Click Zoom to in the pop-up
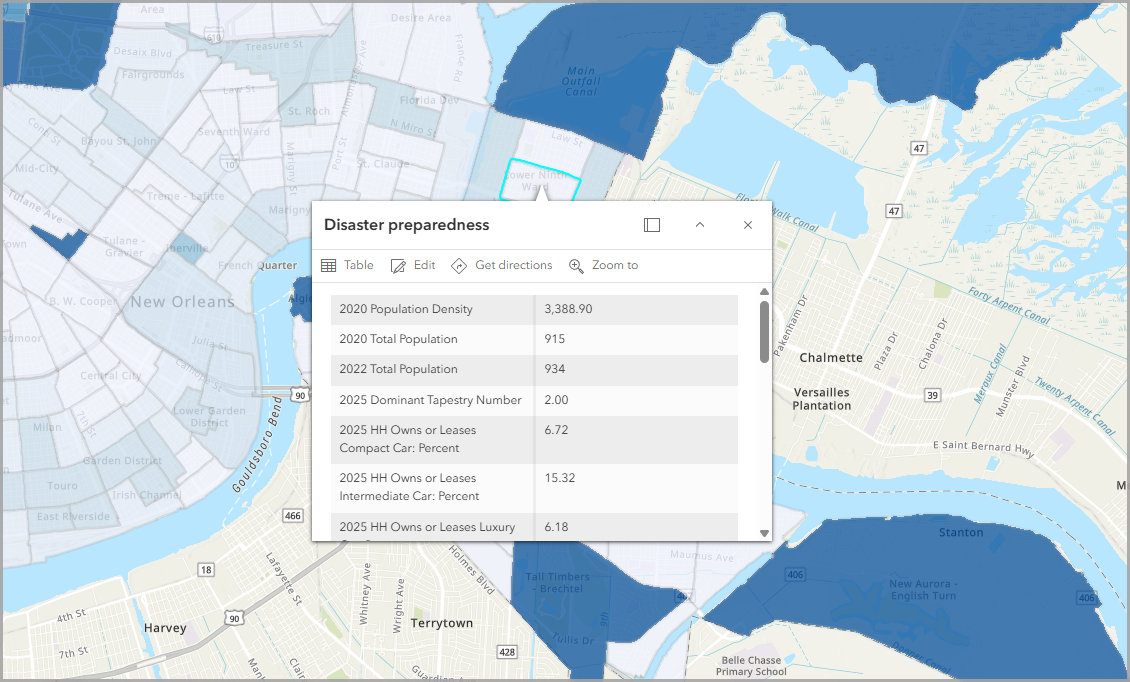 coord(604,265)
